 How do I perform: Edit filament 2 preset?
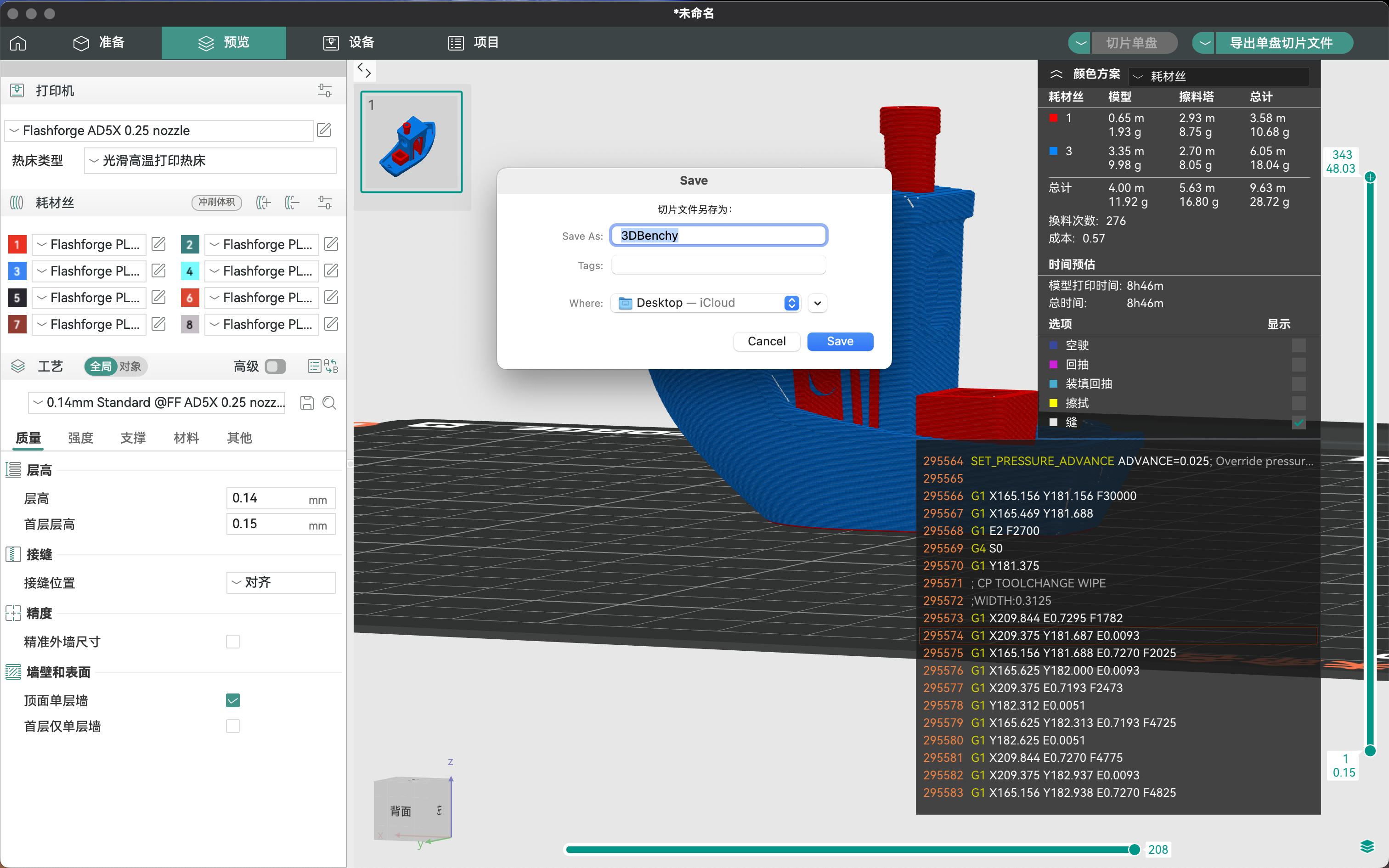331,244
